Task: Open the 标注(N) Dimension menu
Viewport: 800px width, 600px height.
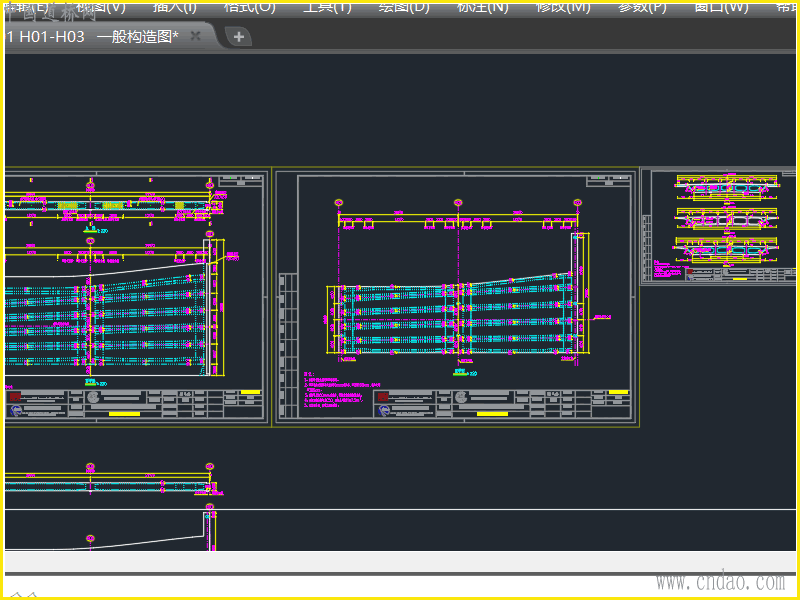Action: click(482, 6)
